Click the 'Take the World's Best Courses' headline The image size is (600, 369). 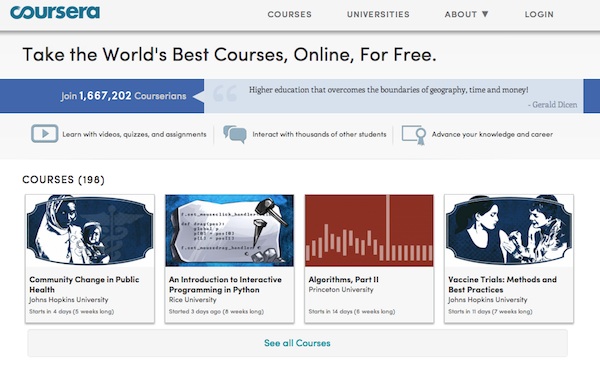229,54
